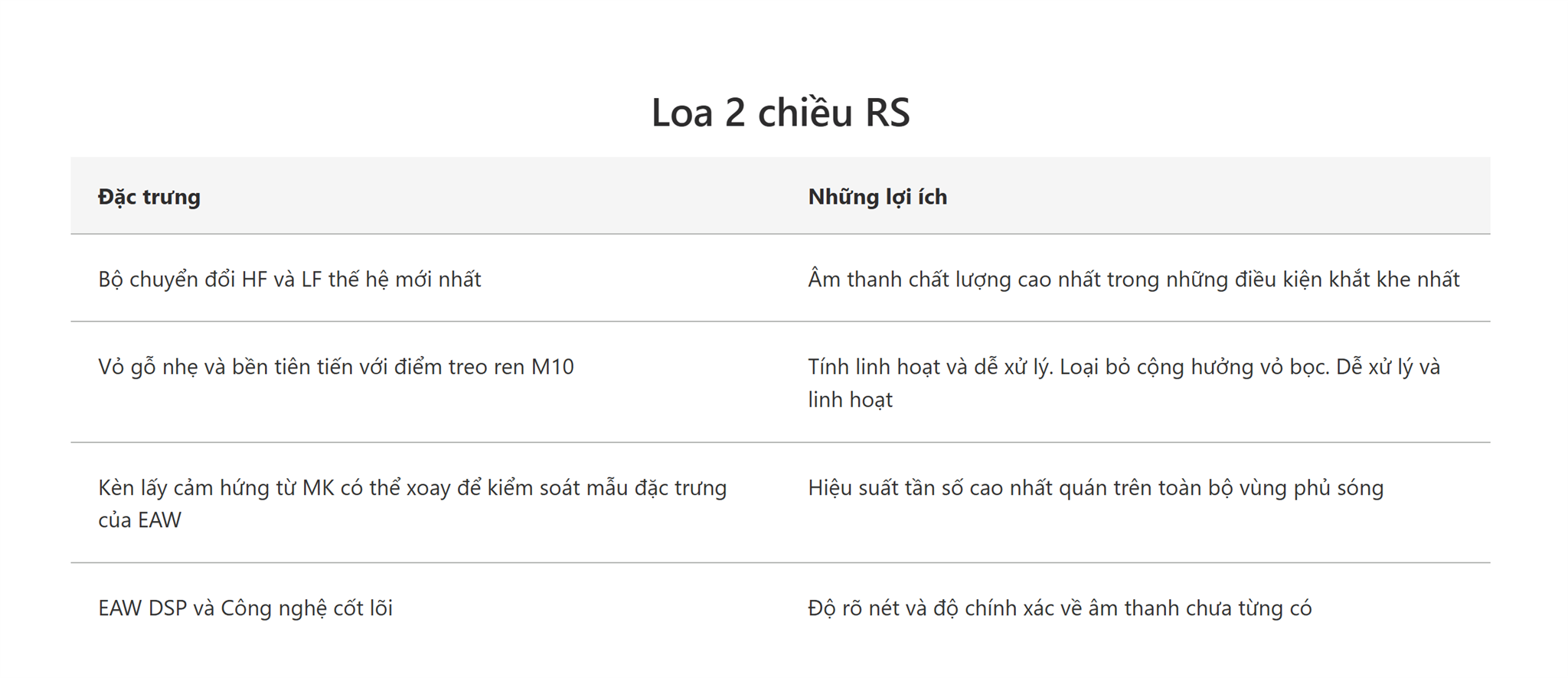This screenshot has height=678, width=1568.
Task: Click the "Âm thanh chất lượng cao nhất" cell
Action: coord(1134,280)
